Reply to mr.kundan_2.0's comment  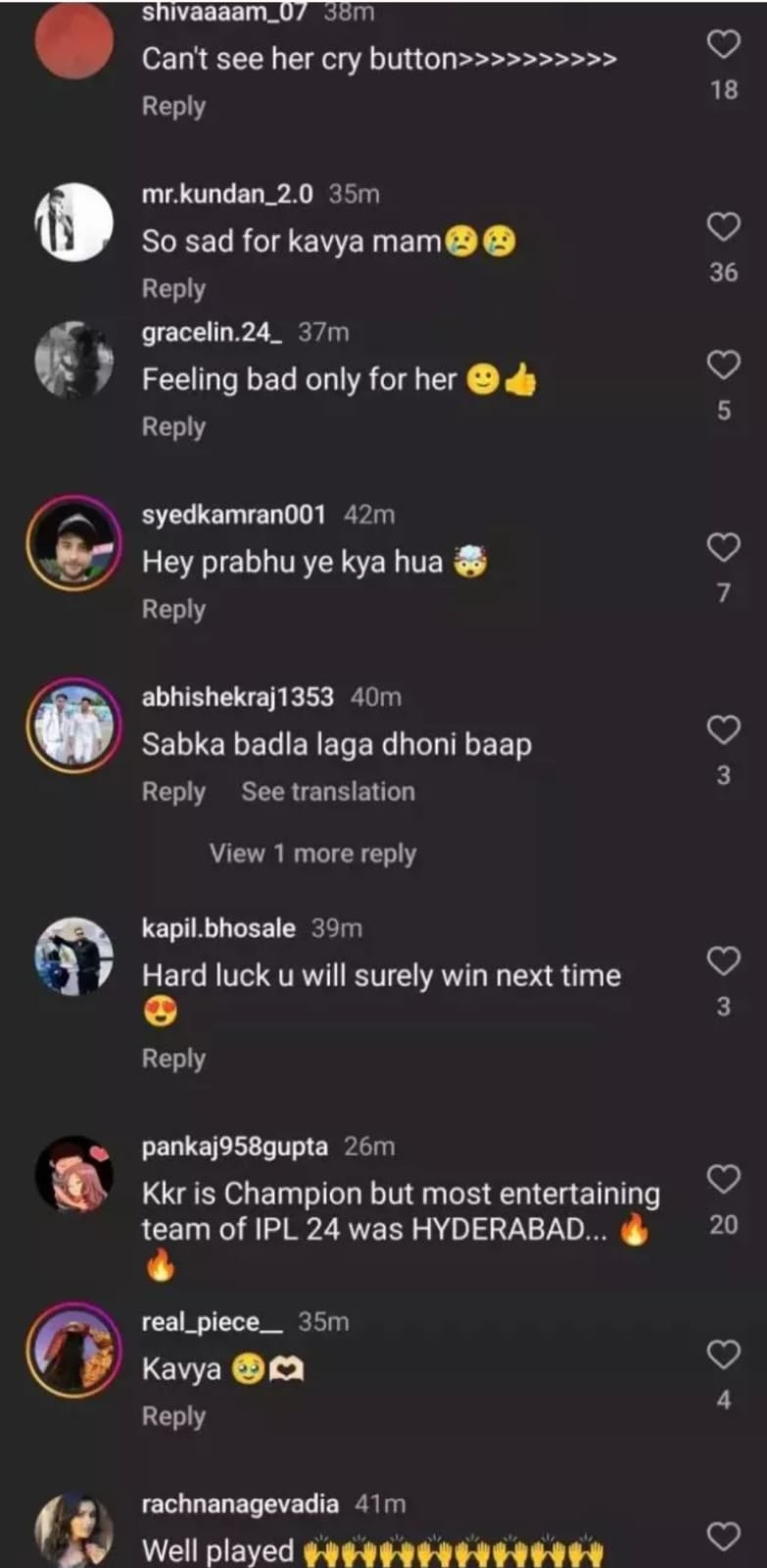click(173, 289)
